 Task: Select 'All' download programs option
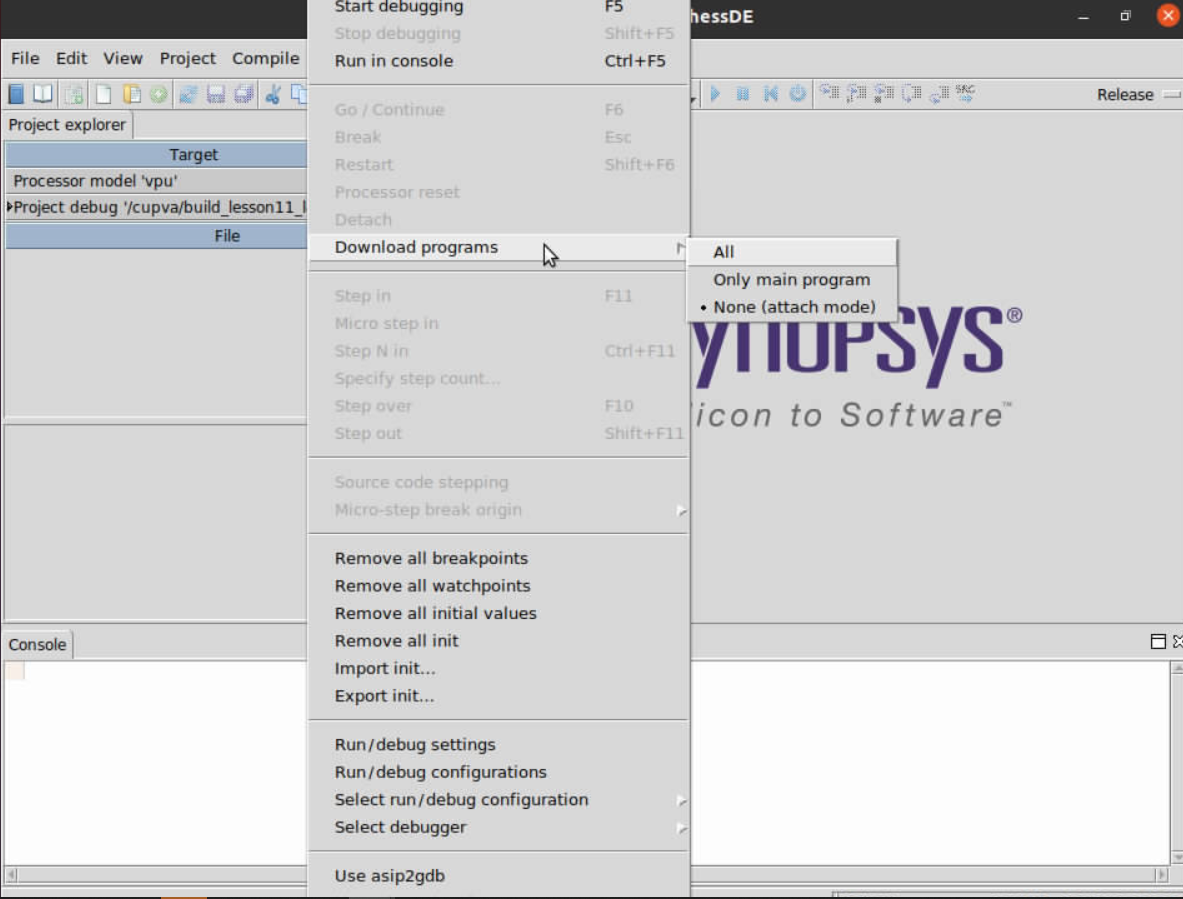pos(724,252)
